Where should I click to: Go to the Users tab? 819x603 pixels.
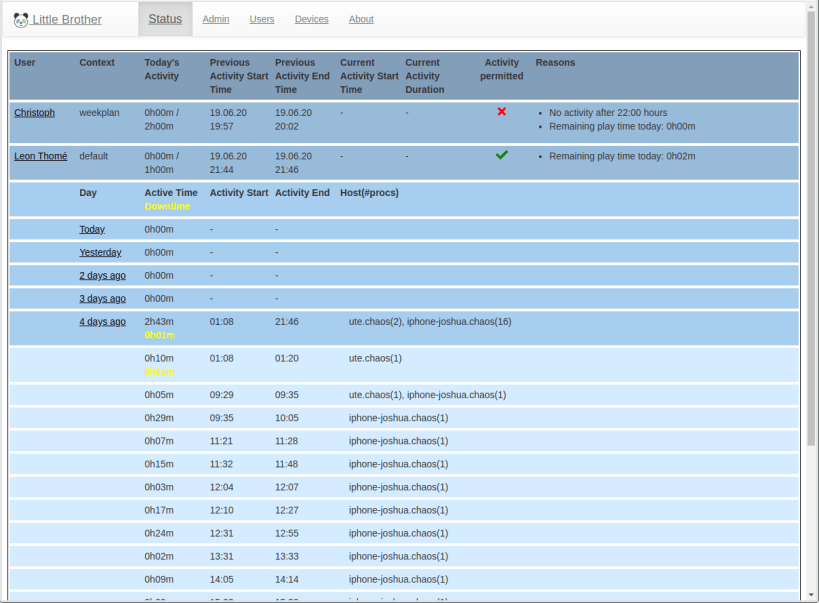262,19
